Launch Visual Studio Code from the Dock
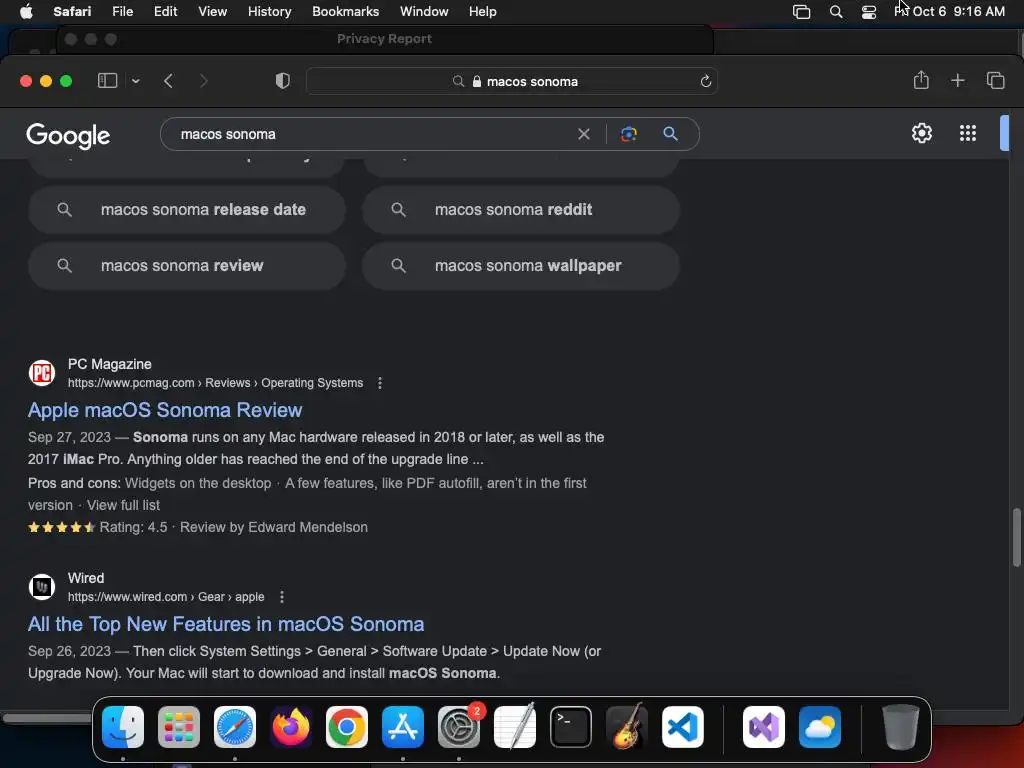This screenshot has height=768, width=1024. [x=682, y=727]
